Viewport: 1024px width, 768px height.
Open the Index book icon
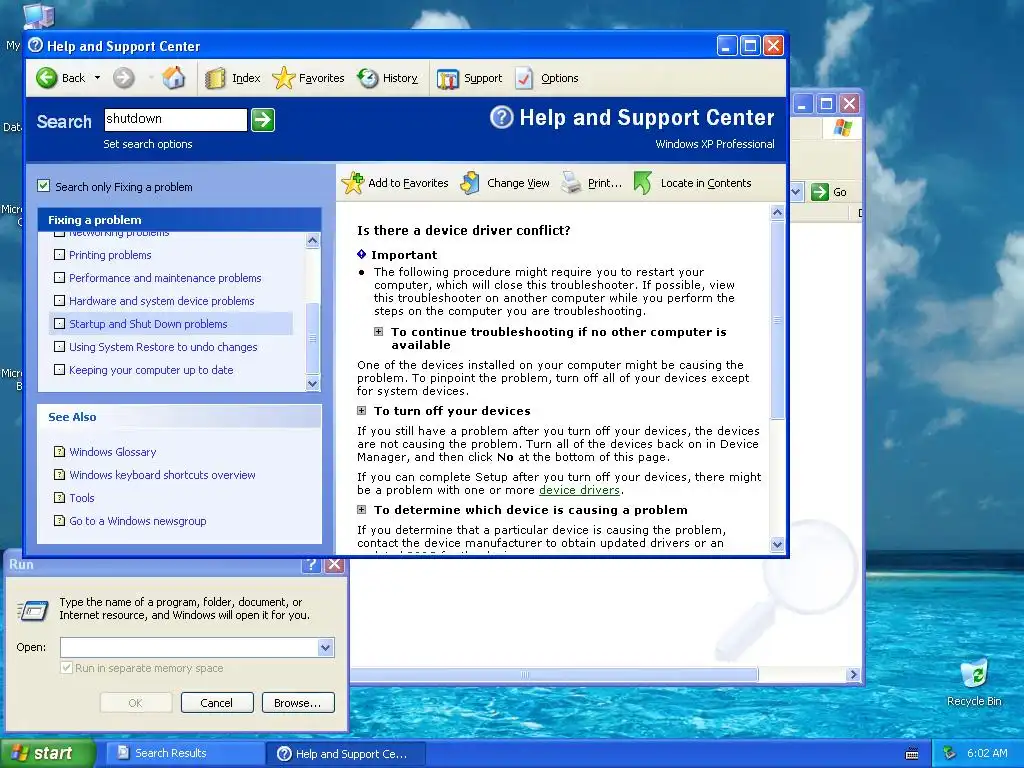pos(215,78)
